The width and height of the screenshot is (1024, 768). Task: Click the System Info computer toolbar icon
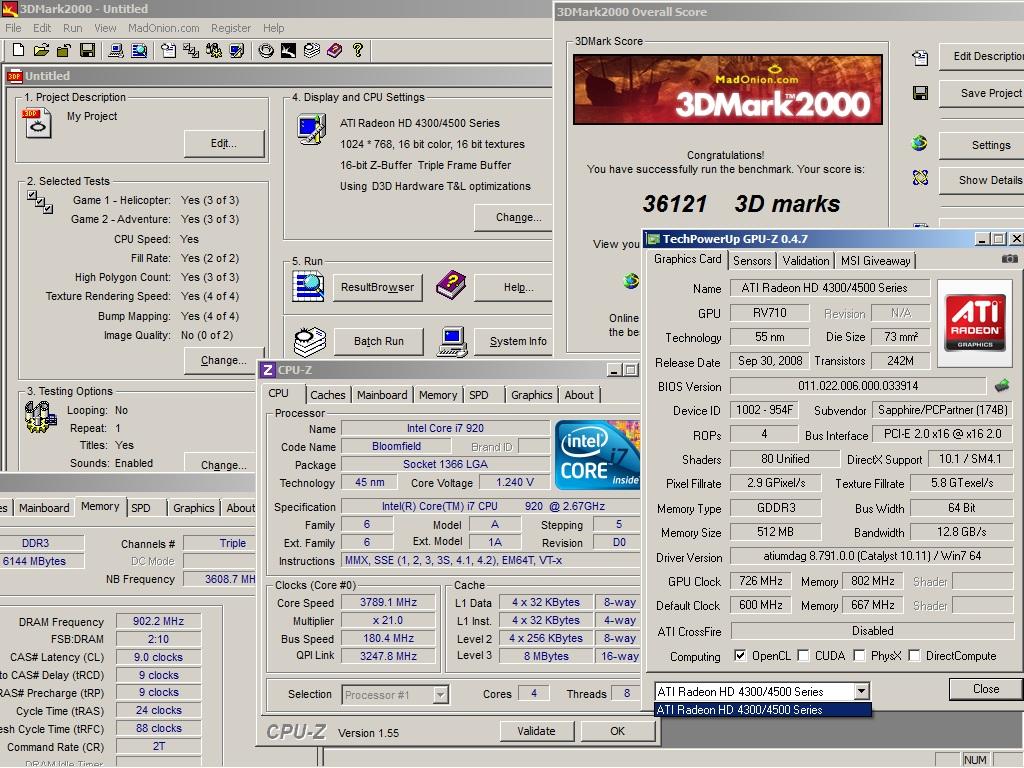(116, 50)
